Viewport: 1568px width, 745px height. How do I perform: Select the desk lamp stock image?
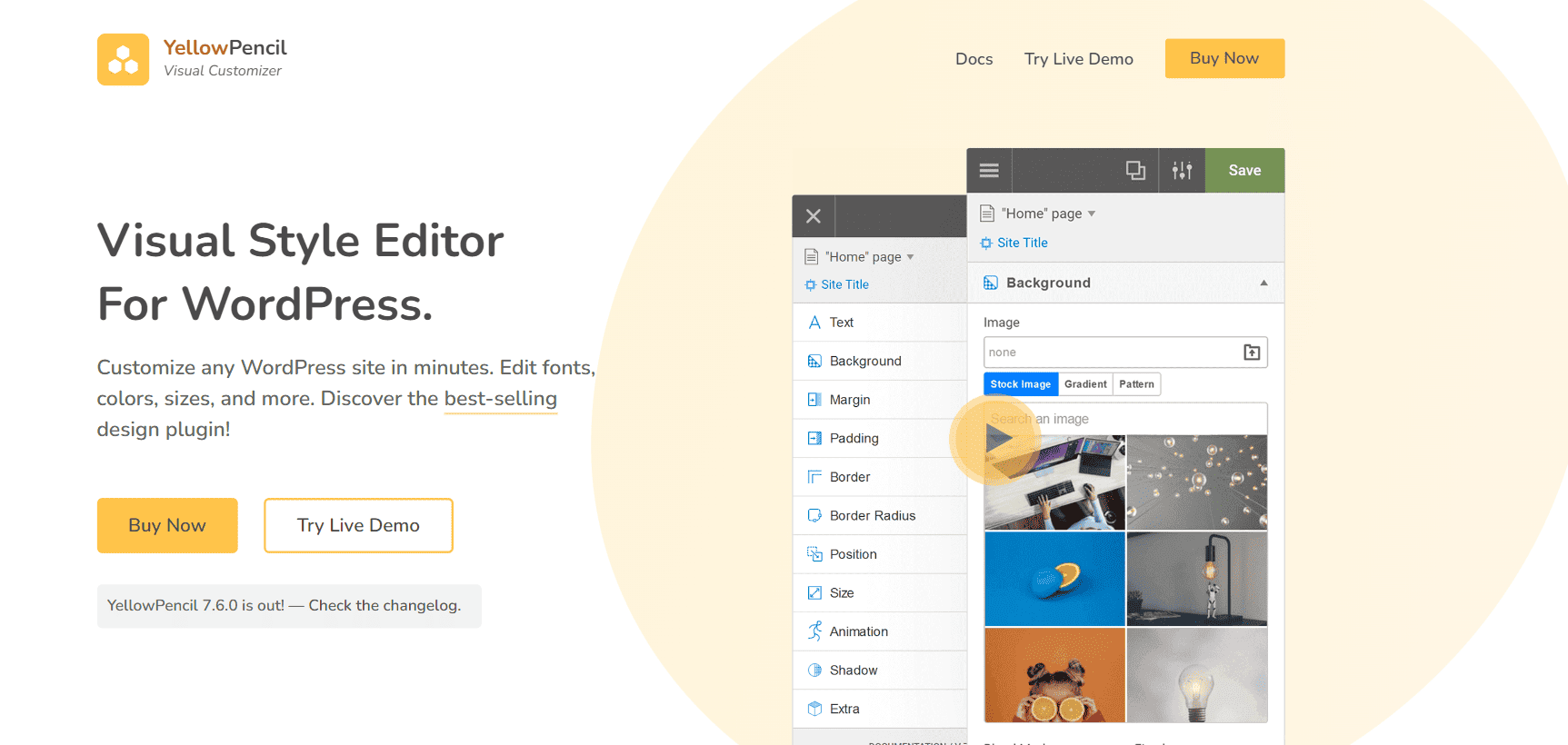pos(1196,579)
